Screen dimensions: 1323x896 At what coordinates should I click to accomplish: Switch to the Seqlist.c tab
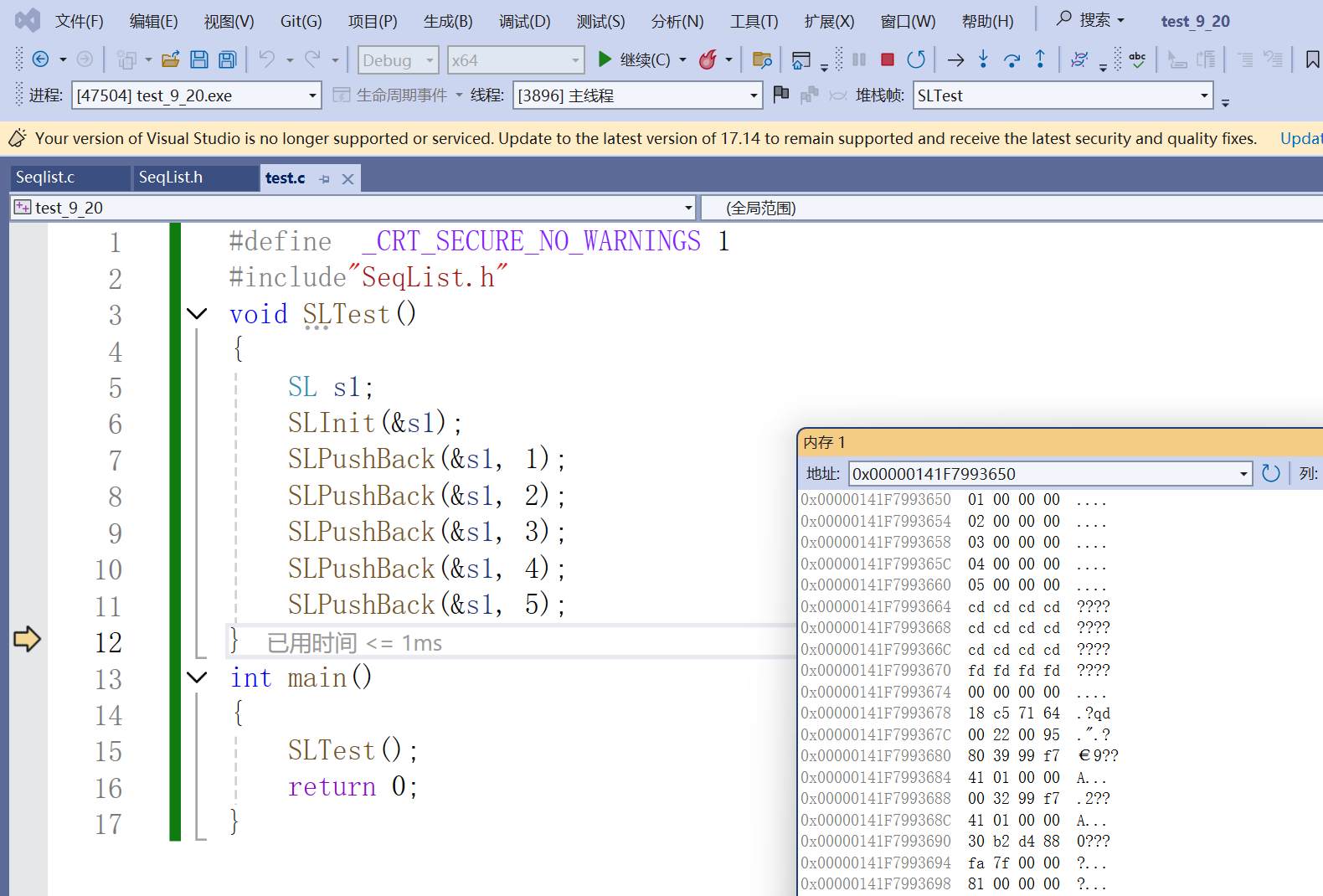pos(70,178)
